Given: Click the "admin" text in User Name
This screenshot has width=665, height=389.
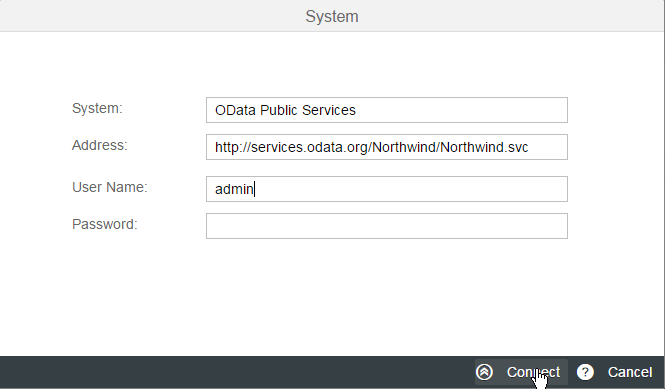Looking at the screenshot, I should point(234,189).
